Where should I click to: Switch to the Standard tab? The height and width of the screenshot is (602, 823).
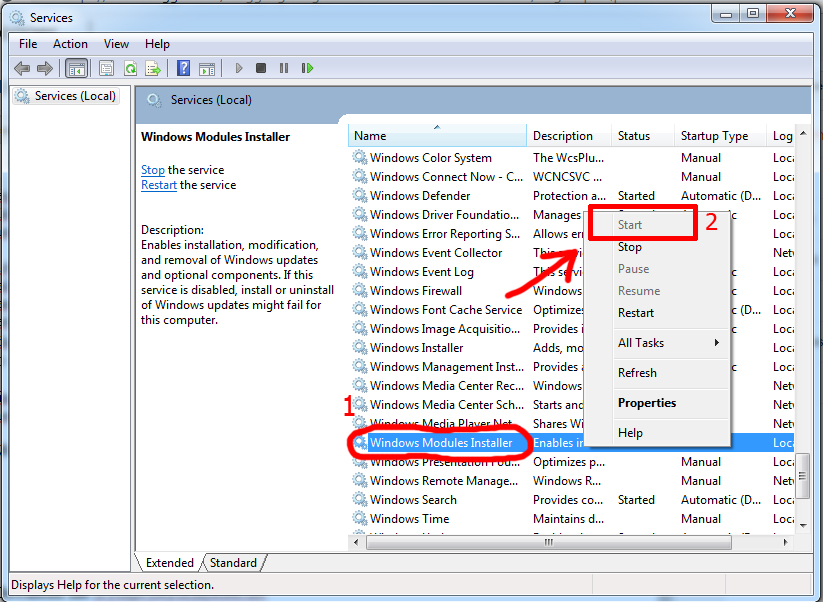[233, 563]
